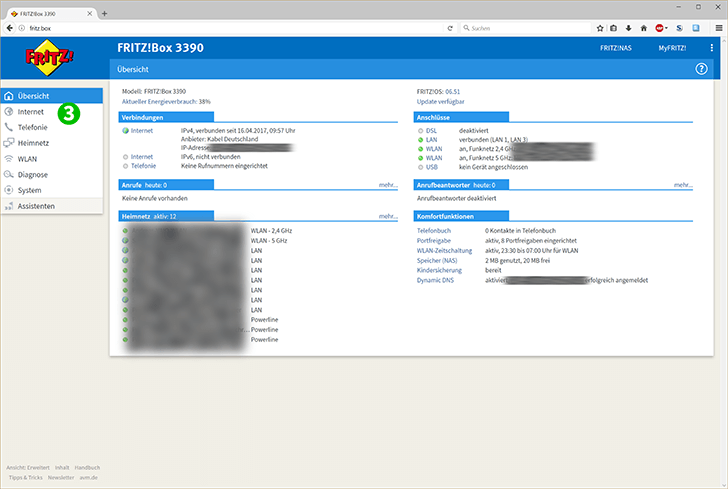Click Ansicht: Erweitert footer link

(28, 468)
